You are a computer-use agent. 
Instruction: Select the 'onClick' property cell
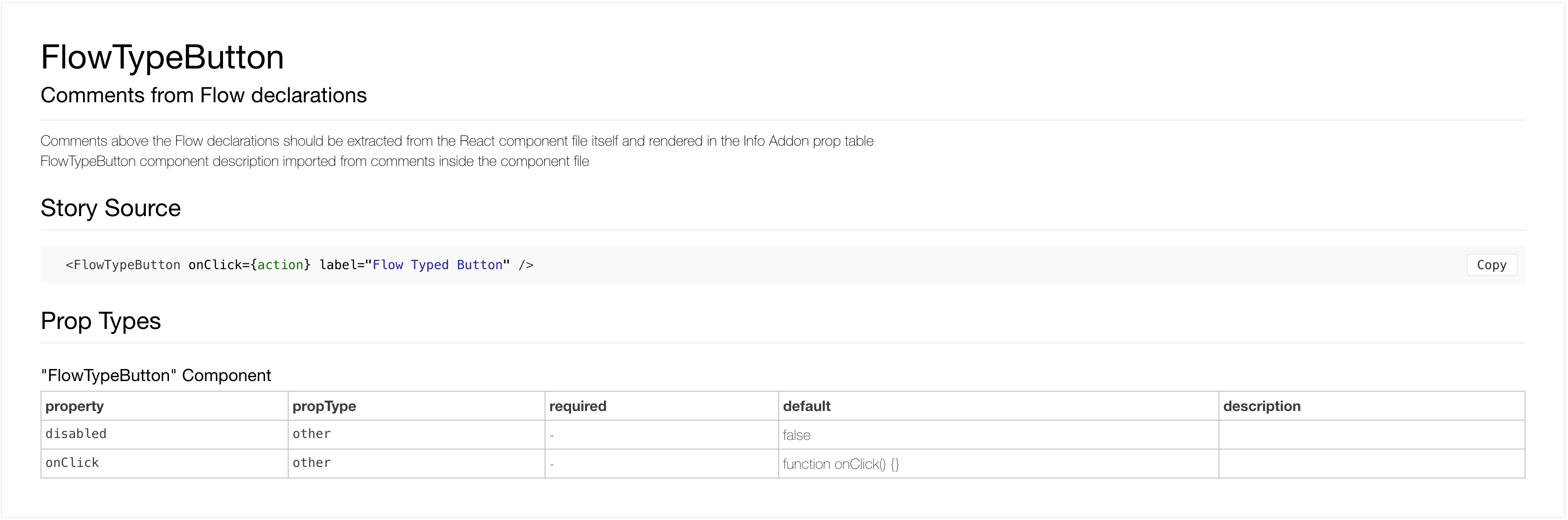click(72, 463)
